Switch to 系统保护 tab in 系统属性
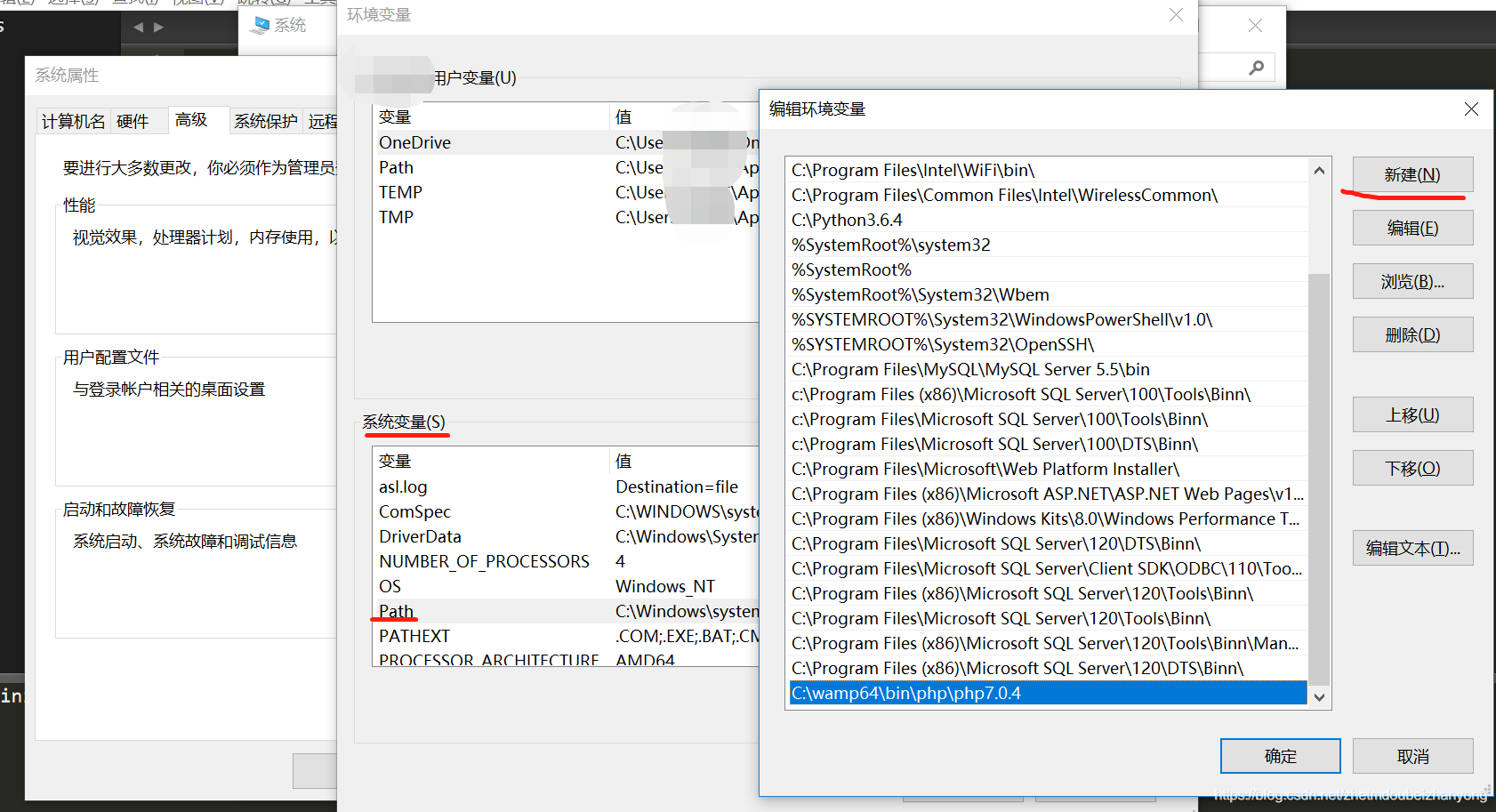The image size is (1496, 812). point(265,121)
